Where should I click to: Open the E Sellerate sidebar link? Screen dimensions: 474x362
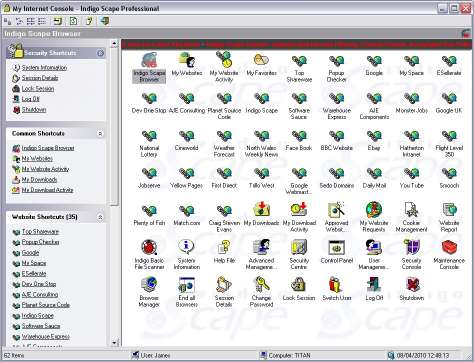pyautogui.click(x=34, y=274)
